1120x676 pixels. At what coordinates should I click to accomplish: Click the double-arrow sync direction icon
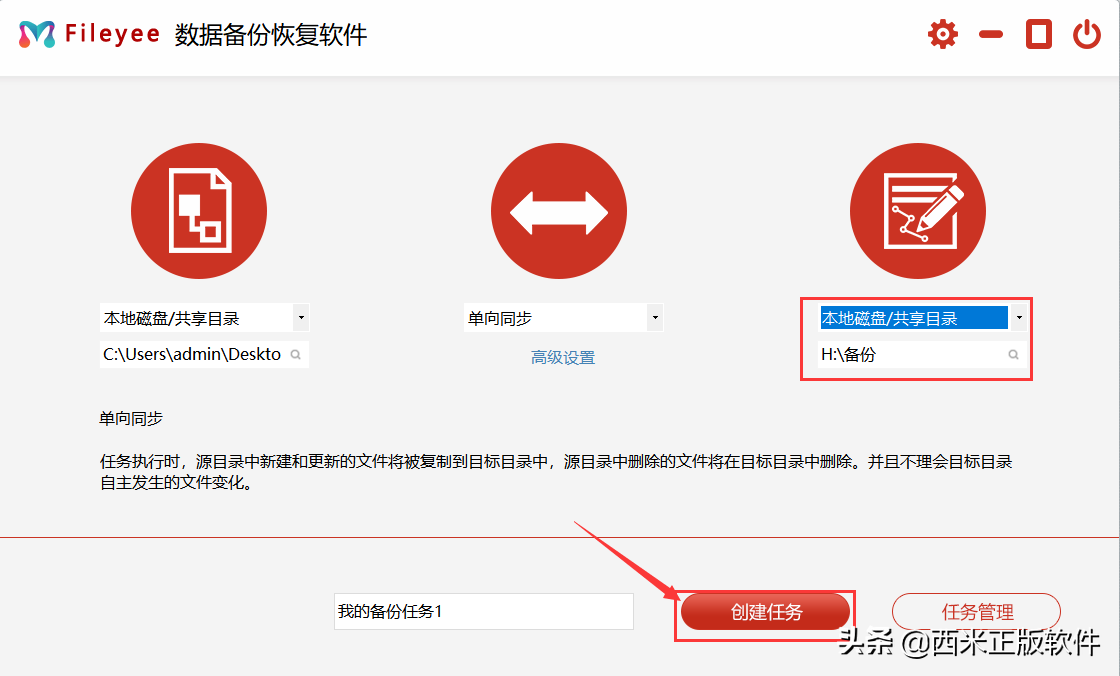[559, 212]
